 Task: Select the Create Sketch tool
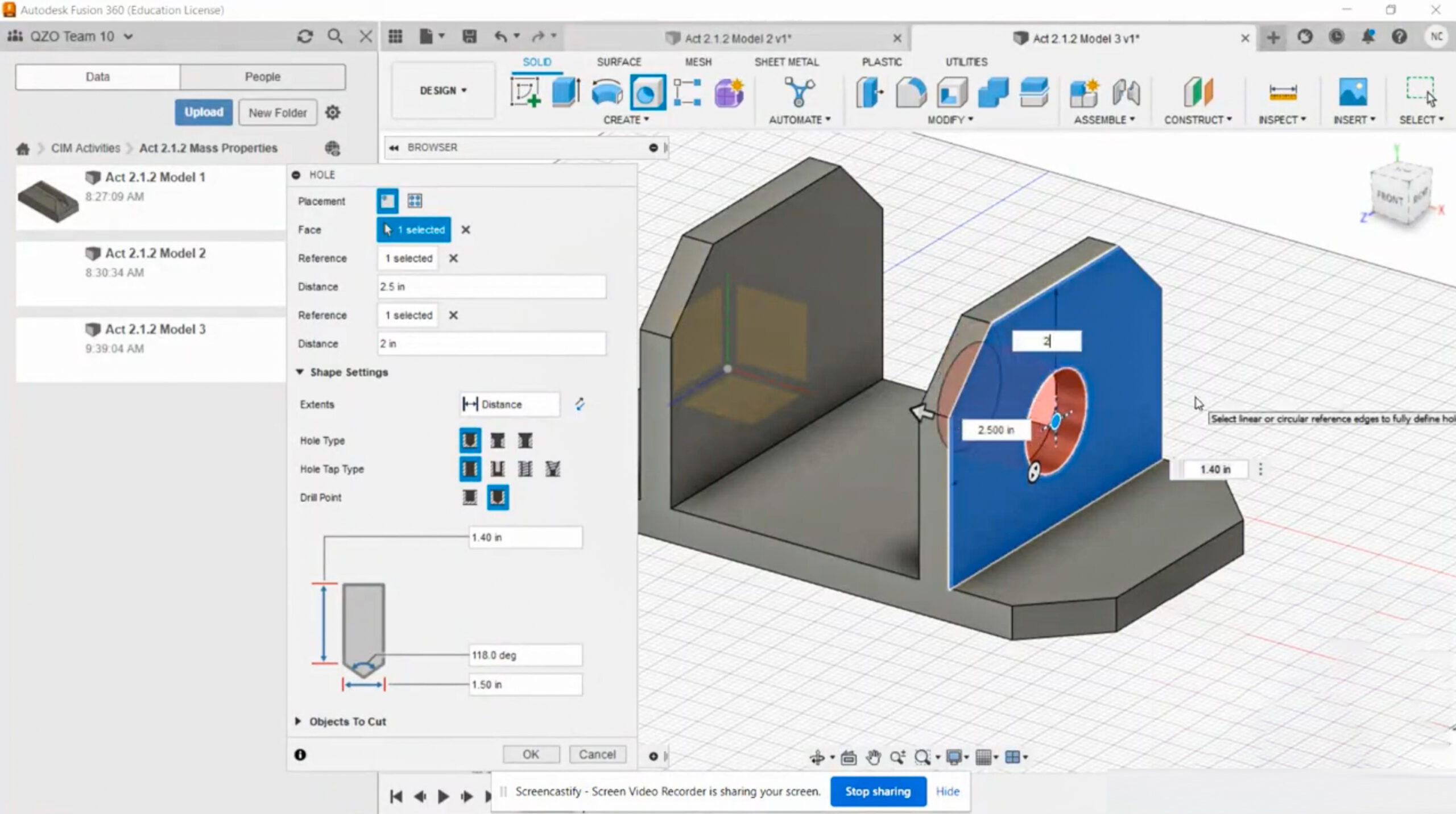click(525, 92)
